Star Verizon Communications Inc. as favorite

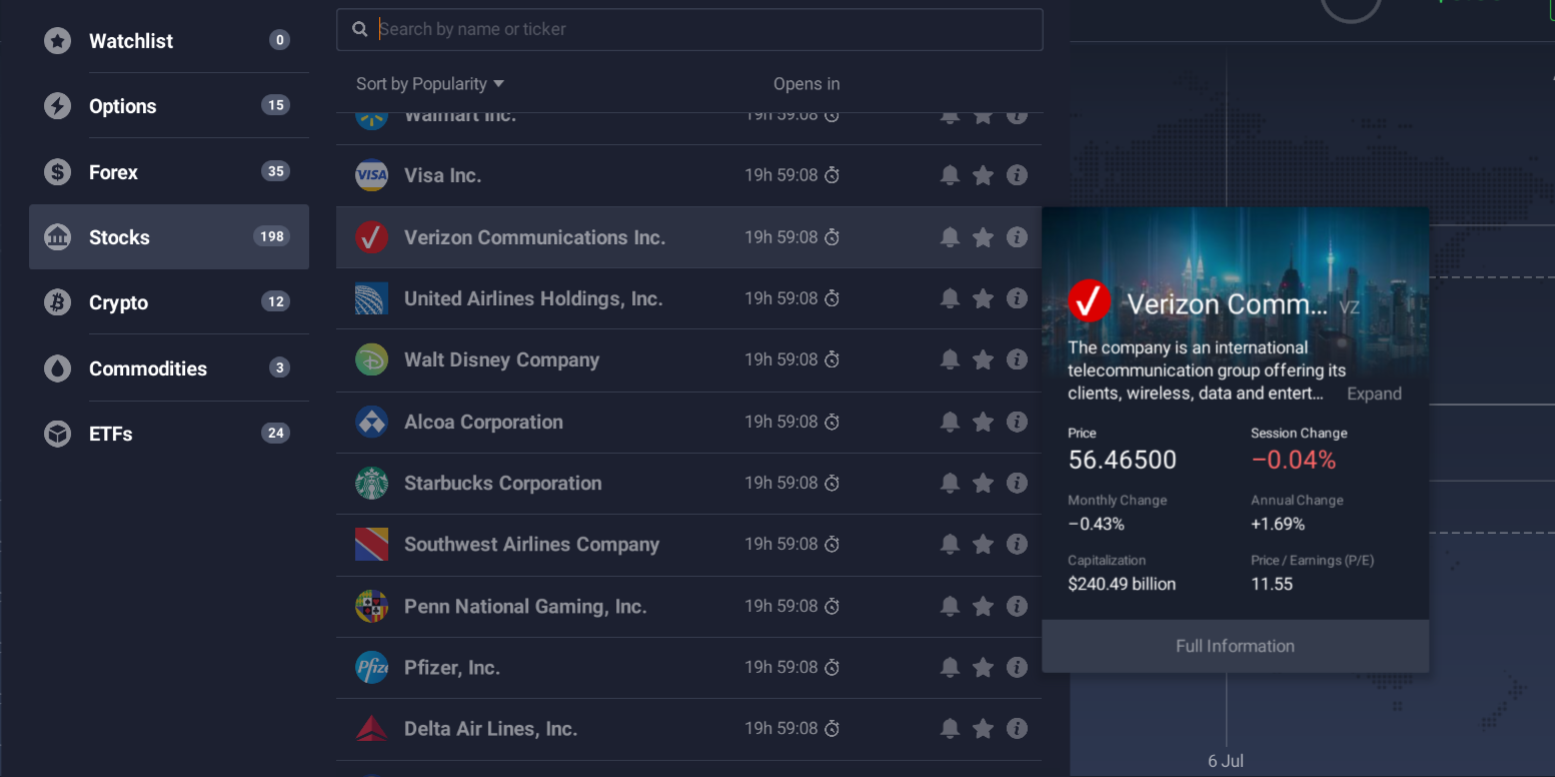[x=983, y=237]
